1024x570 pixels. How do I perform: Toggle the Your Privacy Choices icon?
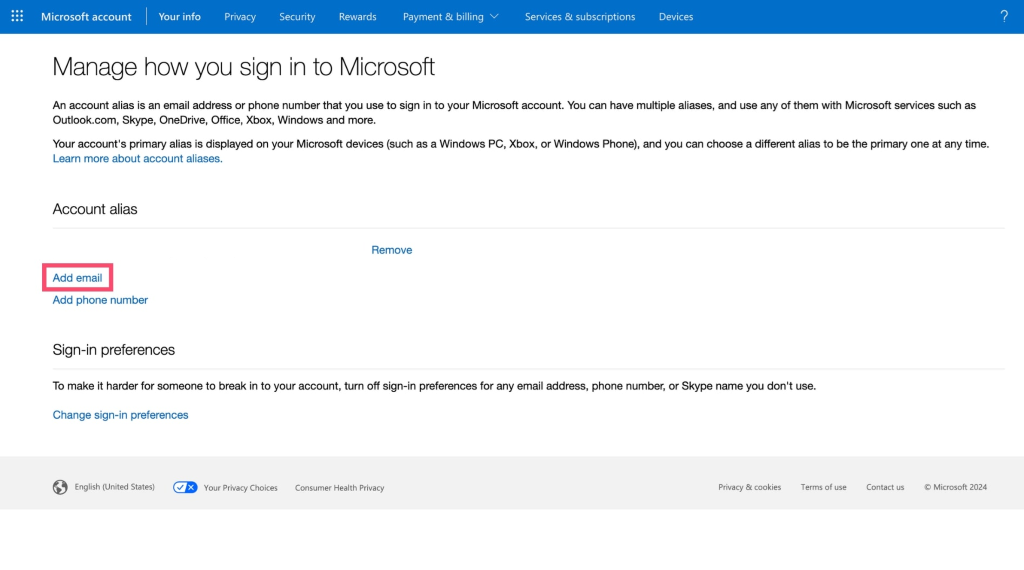pos(185,487)
